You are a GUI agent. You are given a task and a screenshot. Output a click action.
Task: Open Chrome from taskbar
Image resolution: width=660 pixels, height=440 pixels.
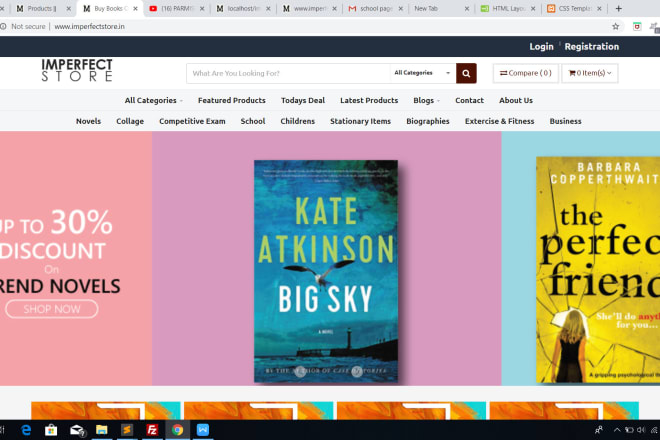(177, 430)
